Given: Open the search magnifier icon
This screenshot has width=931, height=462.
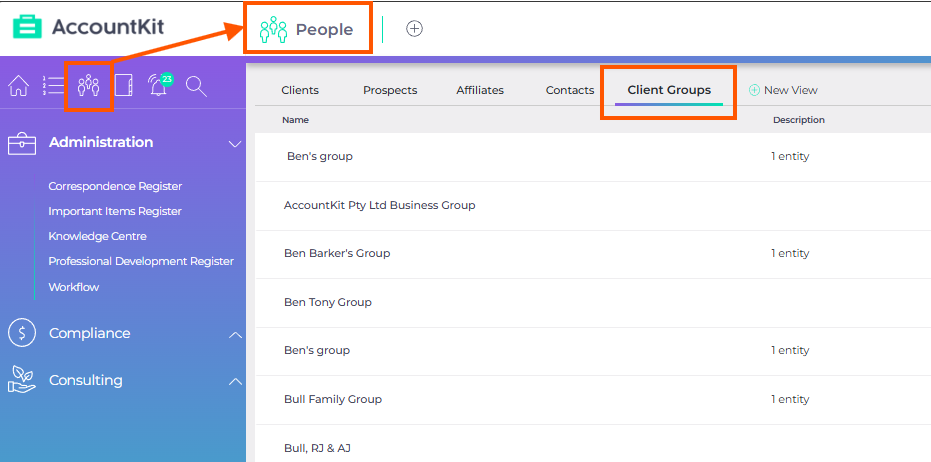Looking at the screenshot, I should point(196,87).
